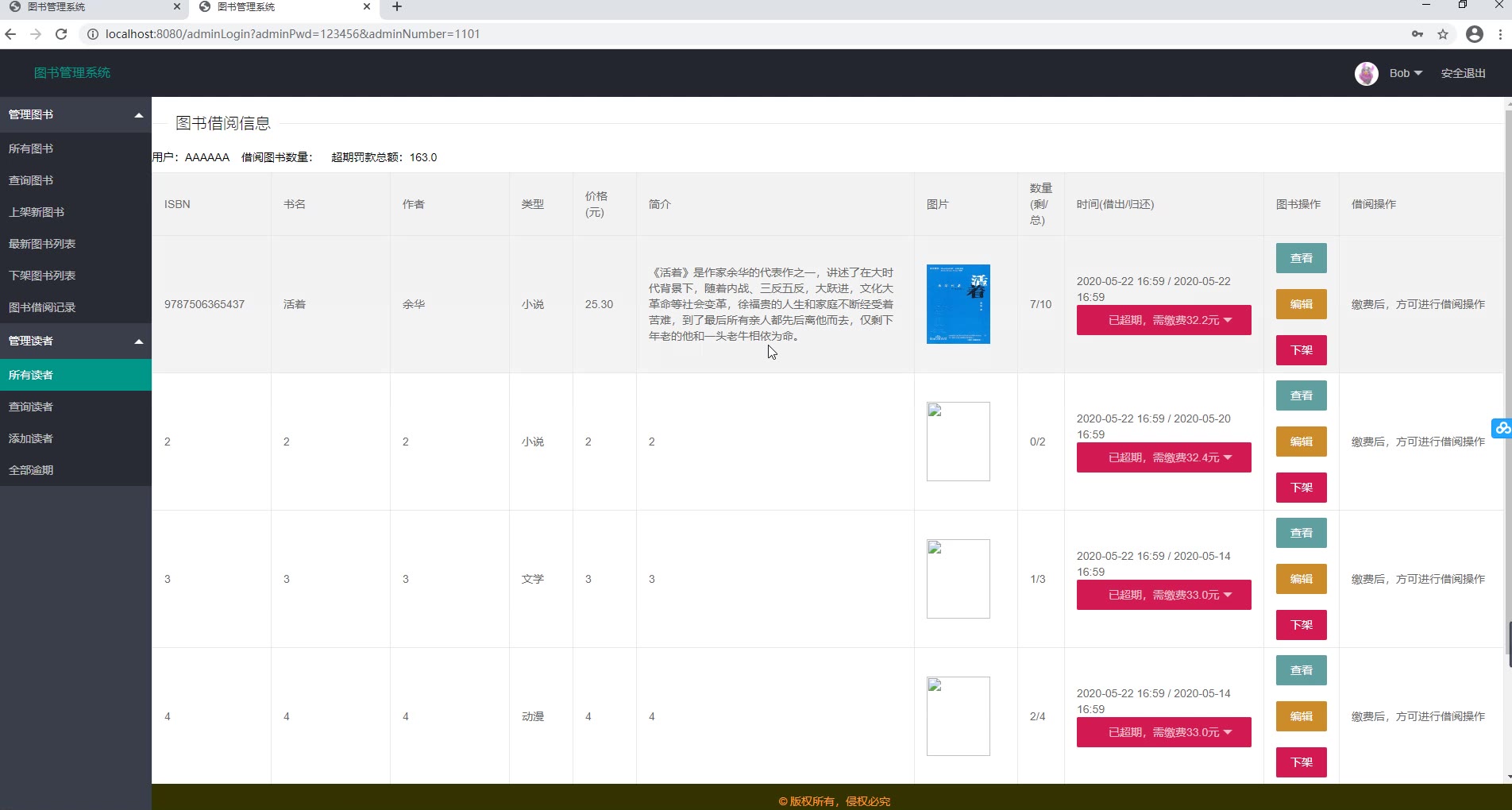Open the saved passwords key icon
Viewport: 1512px width, 810px height.
pyautogui.click(x=1417, y=34)
